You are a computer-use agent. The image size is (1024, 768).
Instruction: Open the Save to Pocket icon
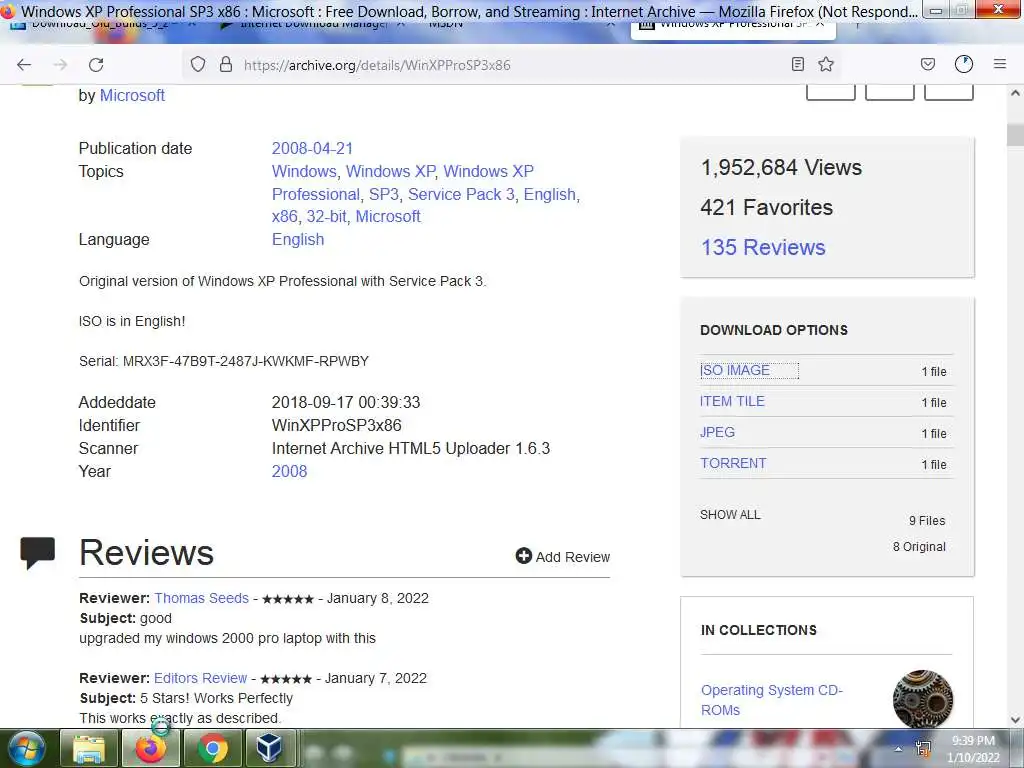point(927,64)
